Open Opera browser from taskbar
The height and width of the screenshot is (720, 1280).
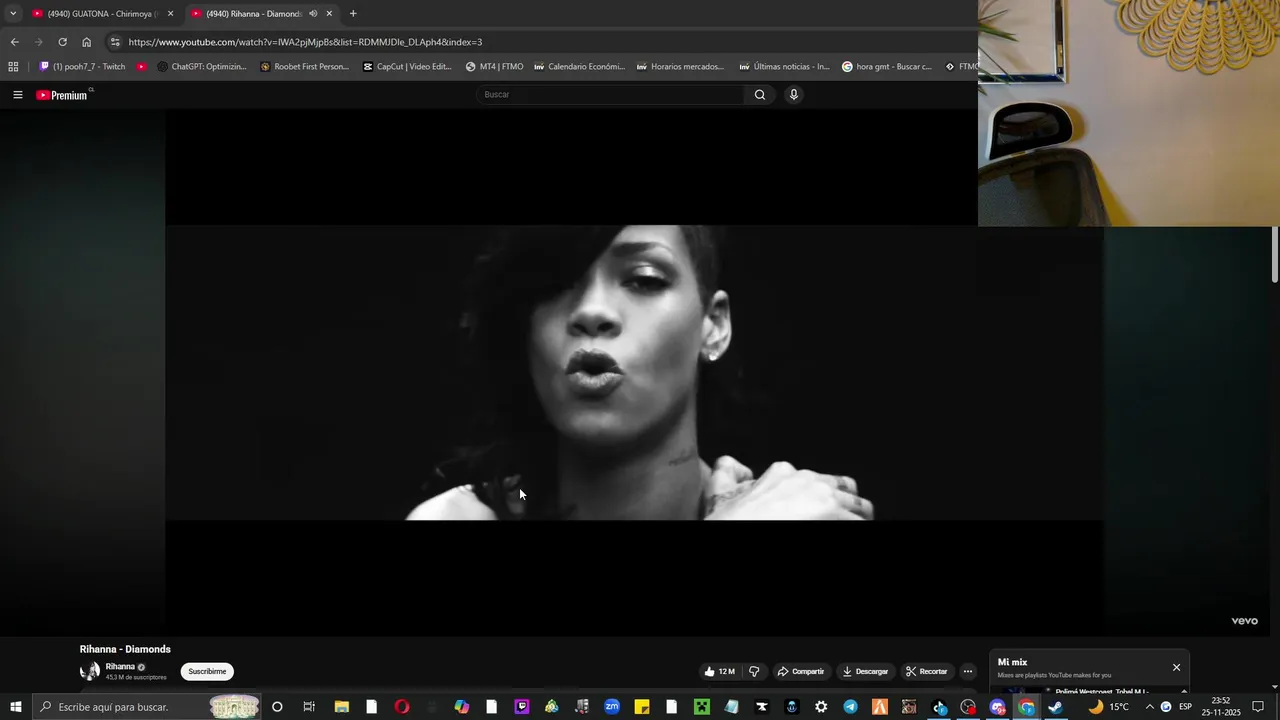pyautogui.click(x=401, y=707)
